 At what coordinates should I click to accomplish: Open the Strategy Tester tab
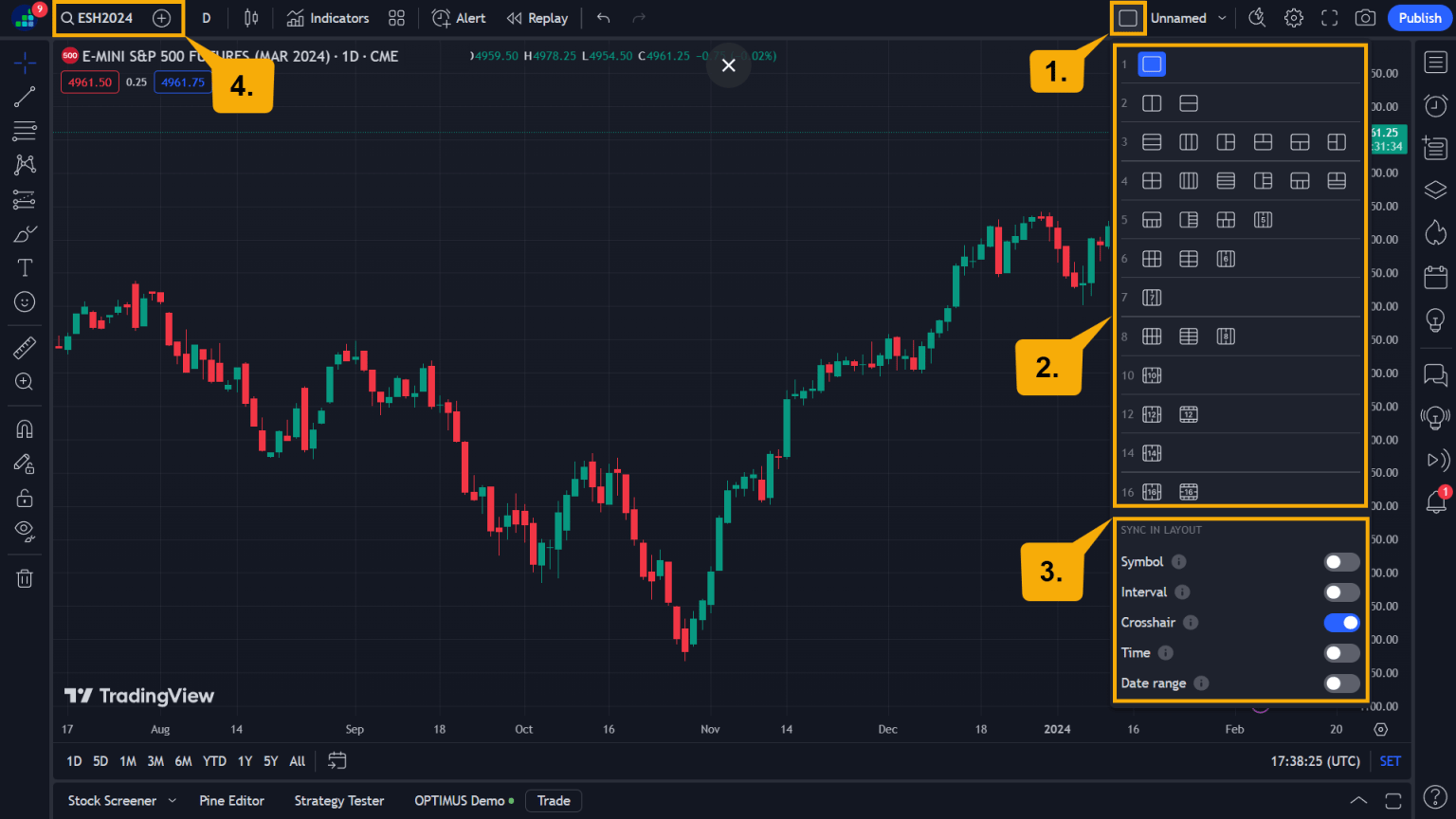pyautogui.click(x=338, y=800)
